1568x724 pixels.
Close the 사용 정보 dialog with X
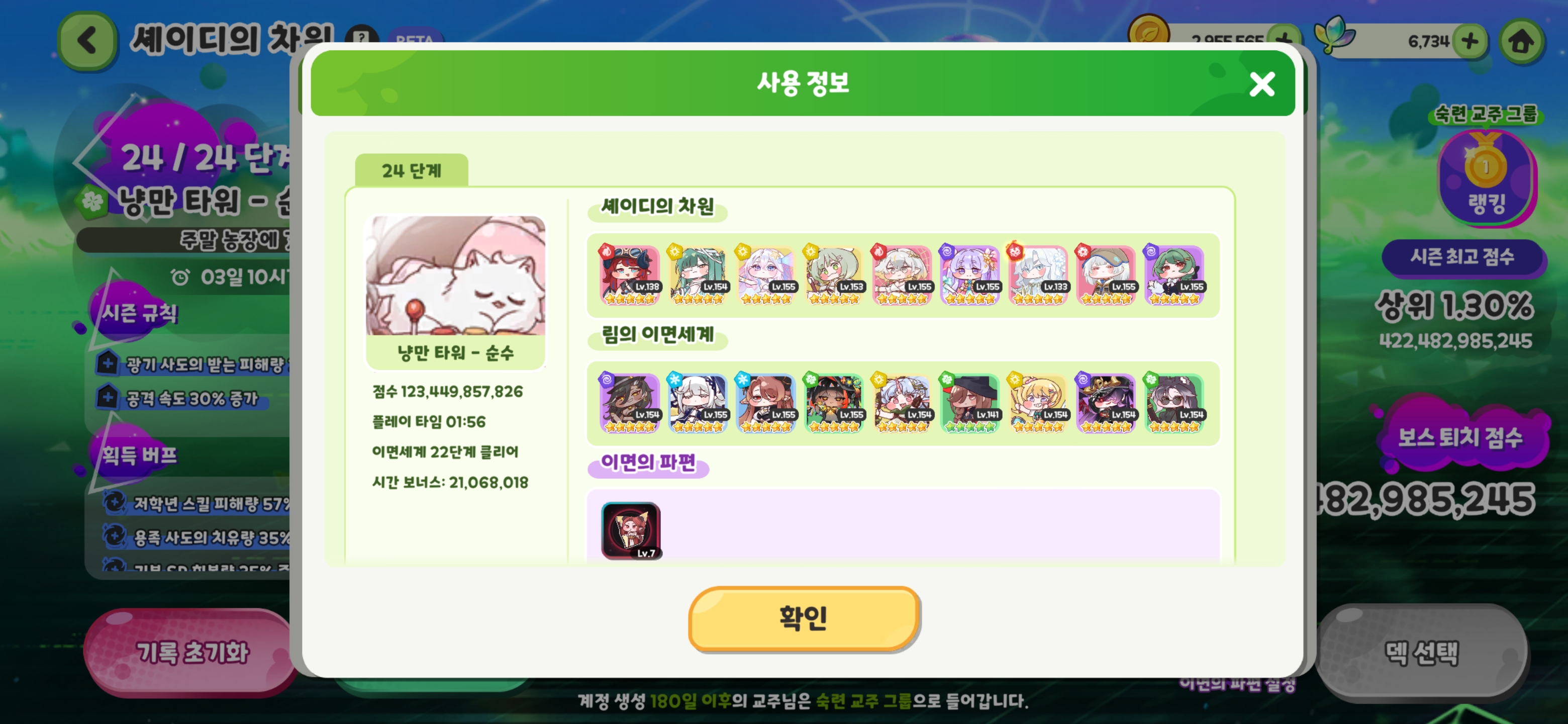(x=1262, y=84)
